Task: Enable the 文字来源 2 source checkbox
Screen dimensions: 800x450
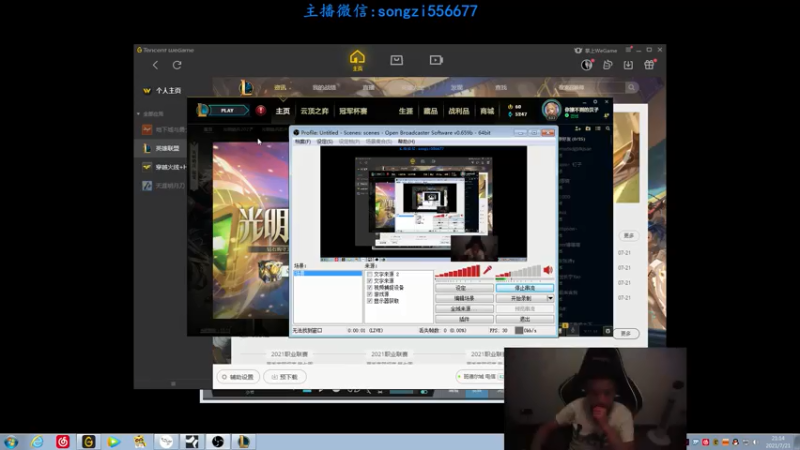Action: click(x=369, y=274)
